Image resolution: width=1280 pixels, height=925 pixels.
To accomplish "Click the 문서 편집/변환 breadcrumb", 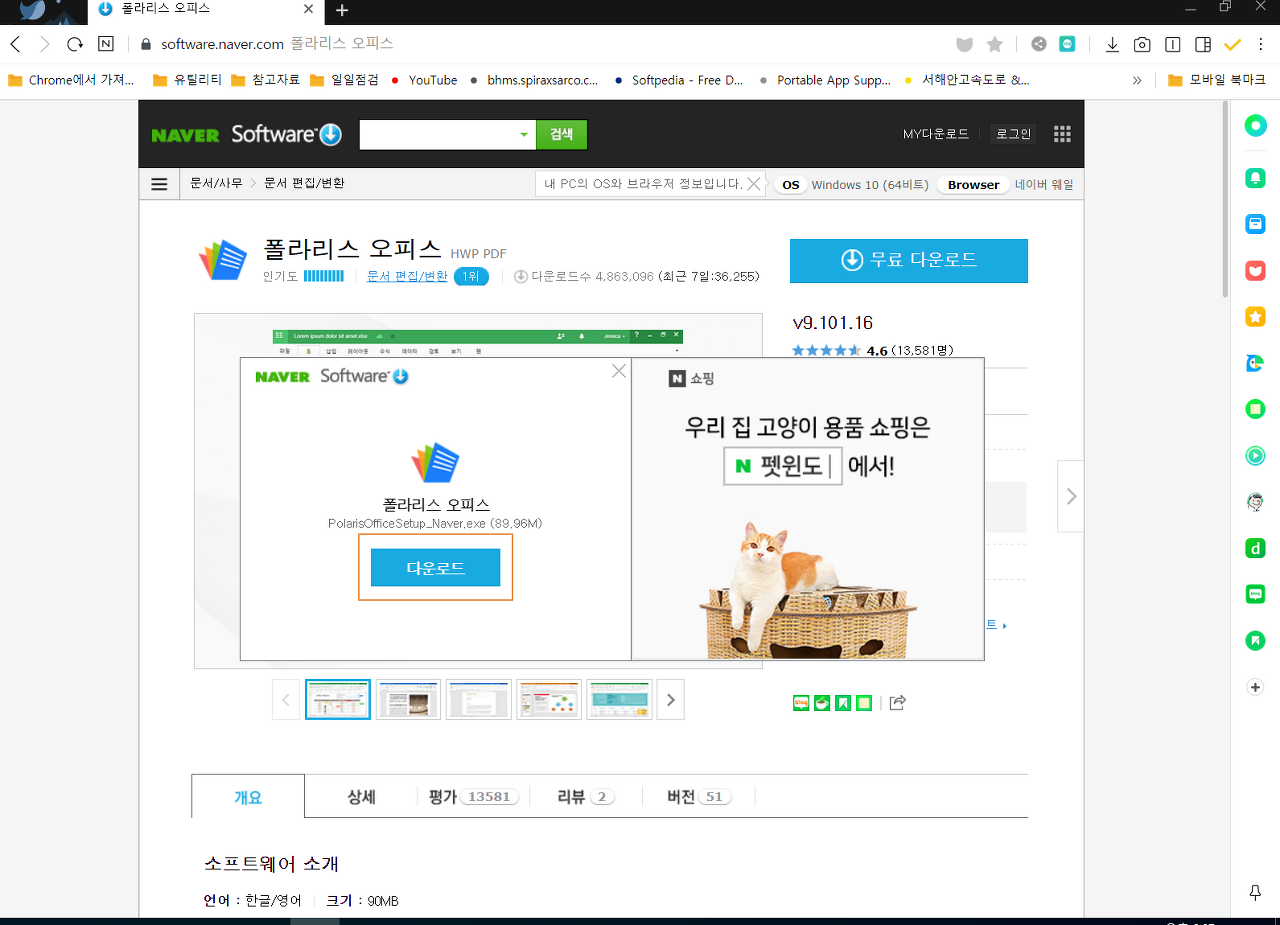I will 304,184.
